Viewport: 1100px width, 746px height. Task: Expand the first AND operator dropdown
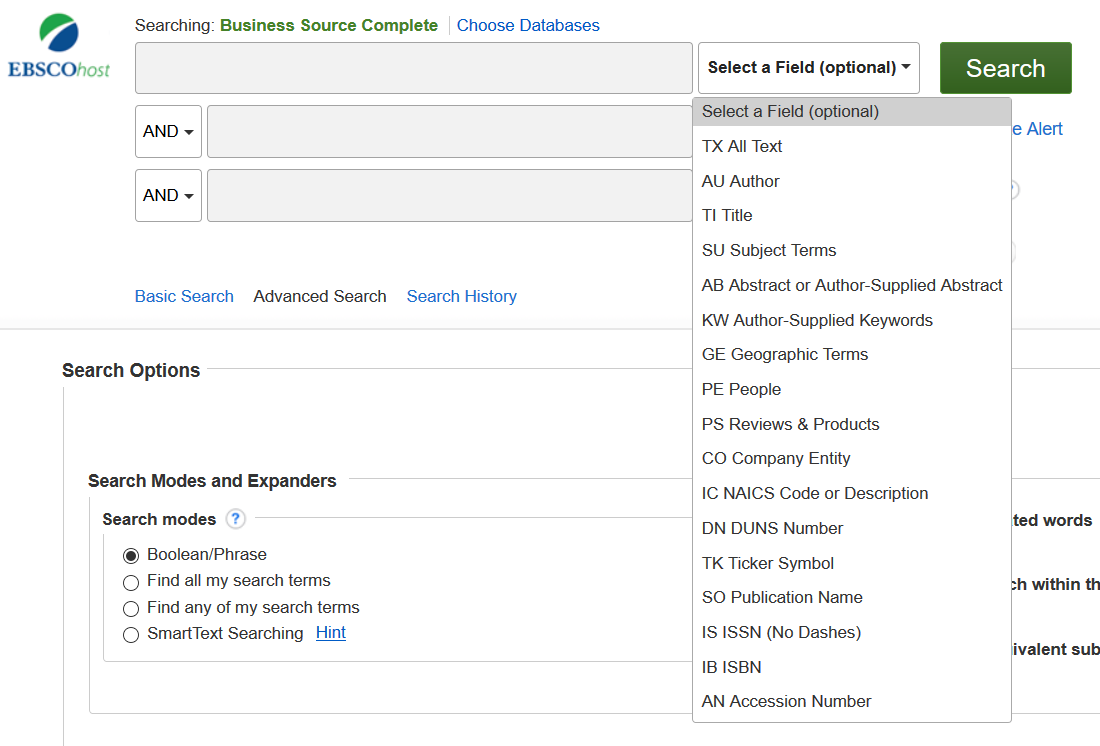tap(168, 132)
